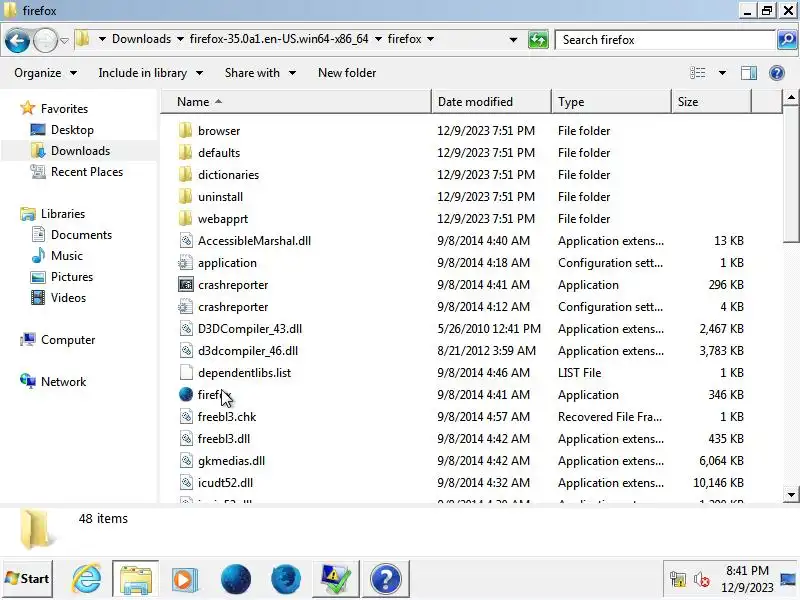Click the Favorites star icon

(27, 108)
